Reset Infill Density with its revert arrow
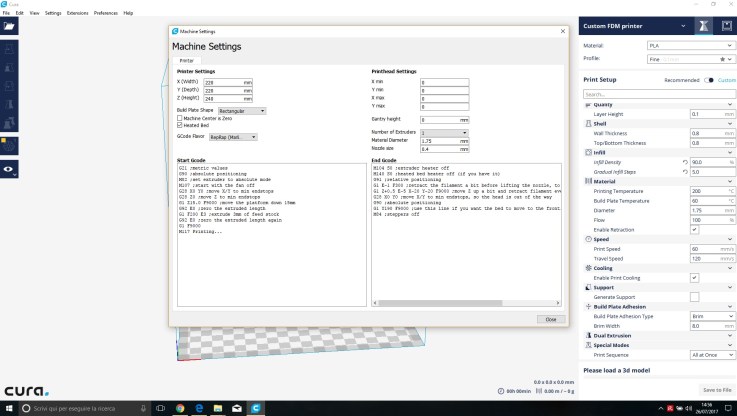The image size is (737, 416). coord(685,162)
